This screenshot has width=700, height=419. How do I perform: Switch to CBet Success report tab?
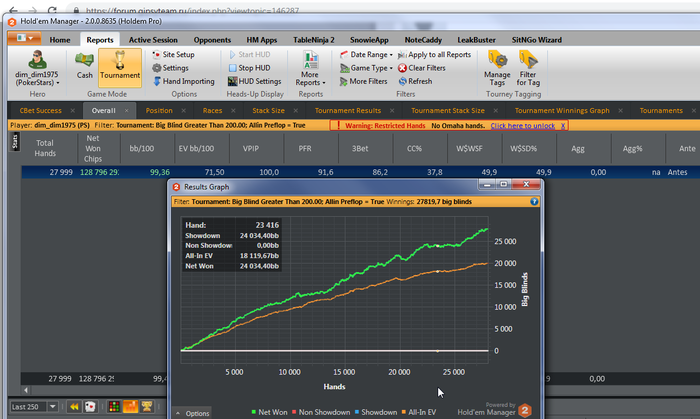pos(41,111)
